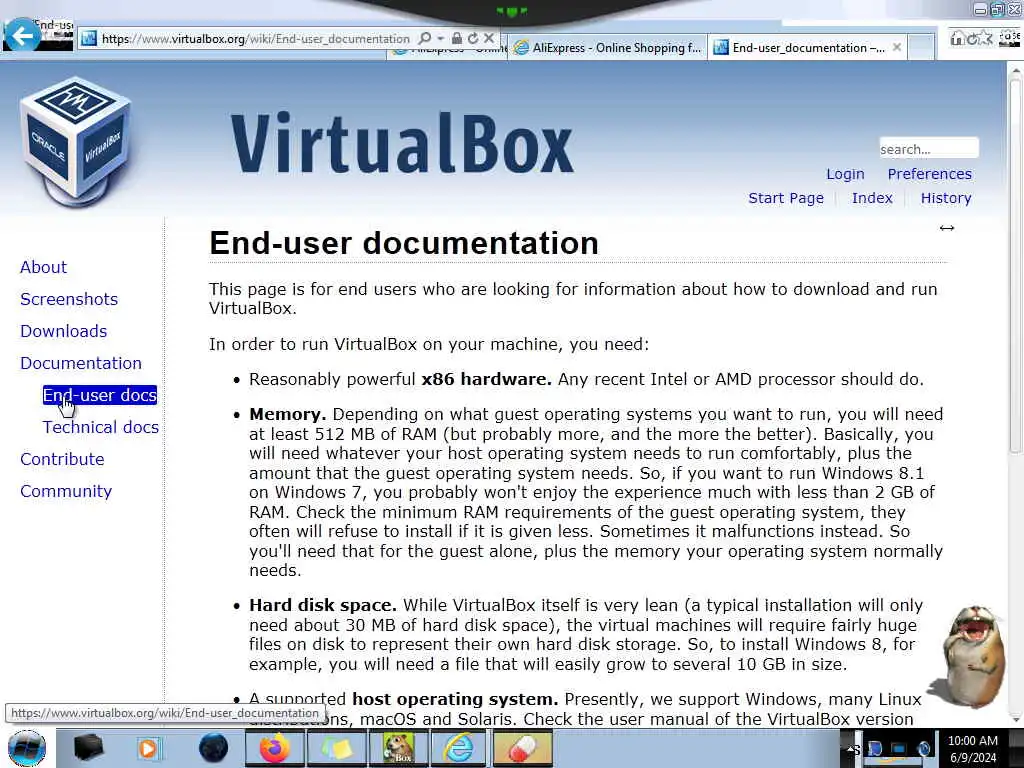Click the padlock security icon in address bar
Image resolution: width=1024 pixels, height=768 pixels.
coord(456,39)
